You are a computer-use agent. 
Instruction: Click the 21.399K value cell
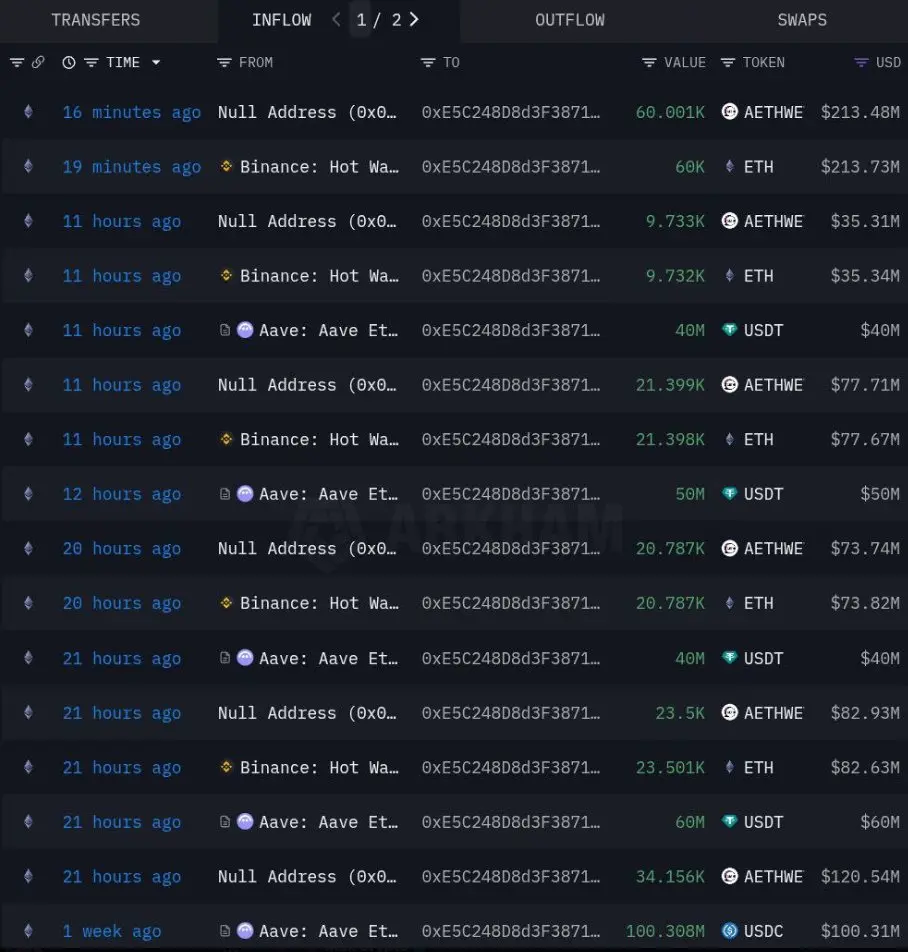670,385
